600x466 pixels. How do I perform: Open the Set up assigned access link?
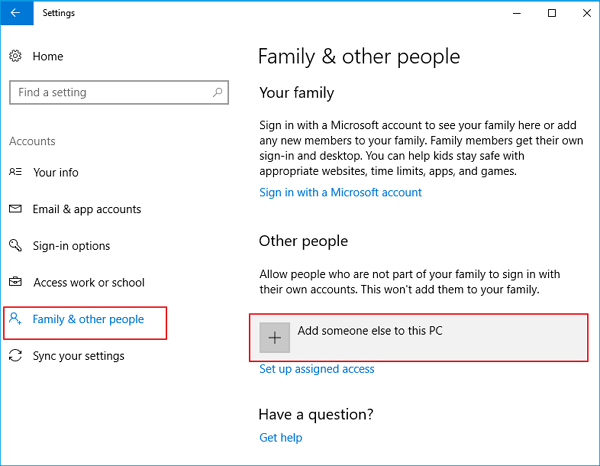coord(317,369)
